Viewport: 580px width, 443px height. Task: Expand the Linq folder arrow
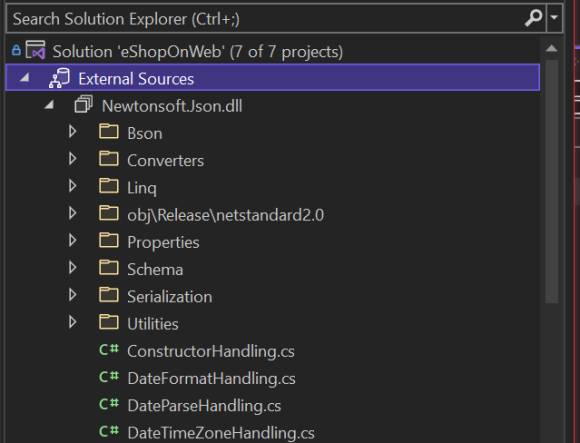point(72,186)
